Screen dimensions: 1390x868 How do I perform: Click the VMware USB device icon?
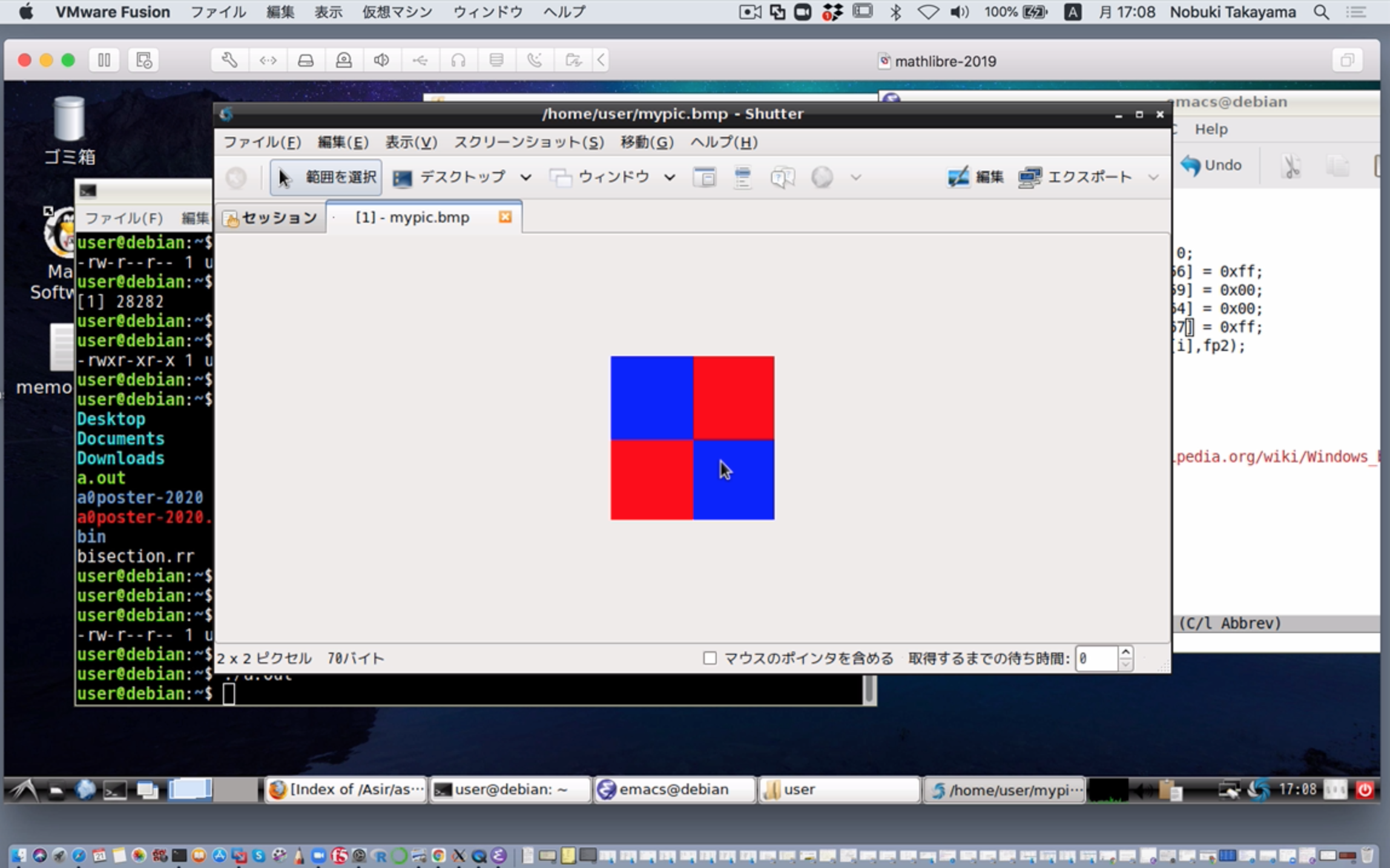pos(420,60)
